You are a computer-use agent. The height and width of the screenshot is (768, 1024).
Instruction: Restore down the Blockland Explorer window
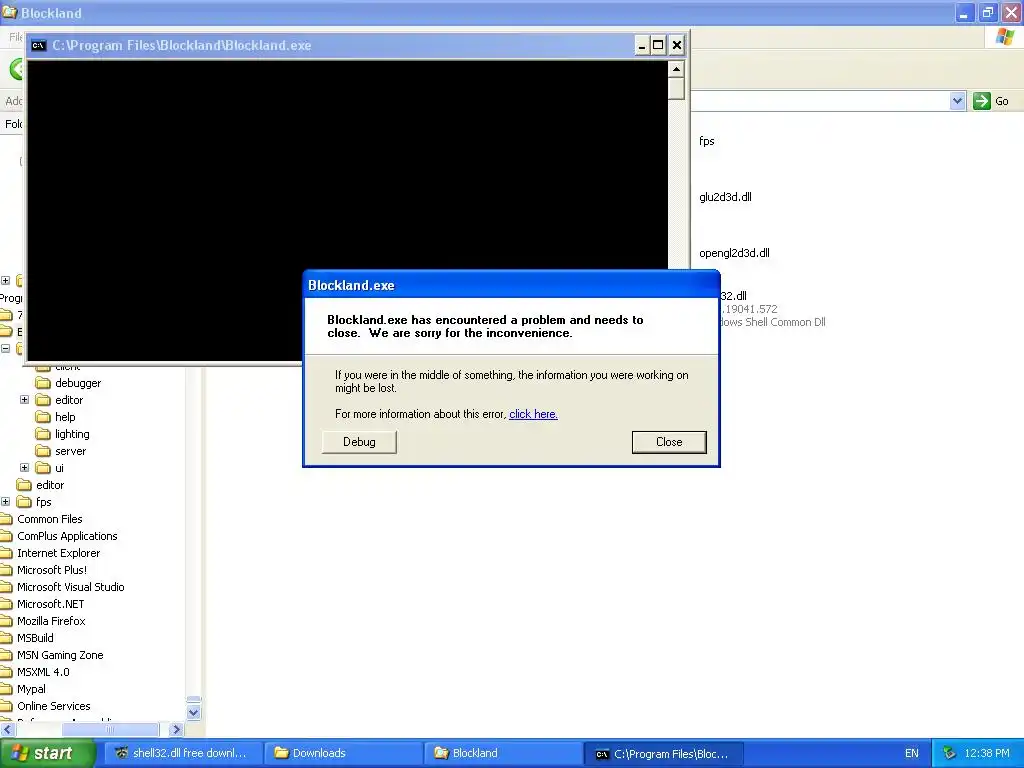click(987, 12)
